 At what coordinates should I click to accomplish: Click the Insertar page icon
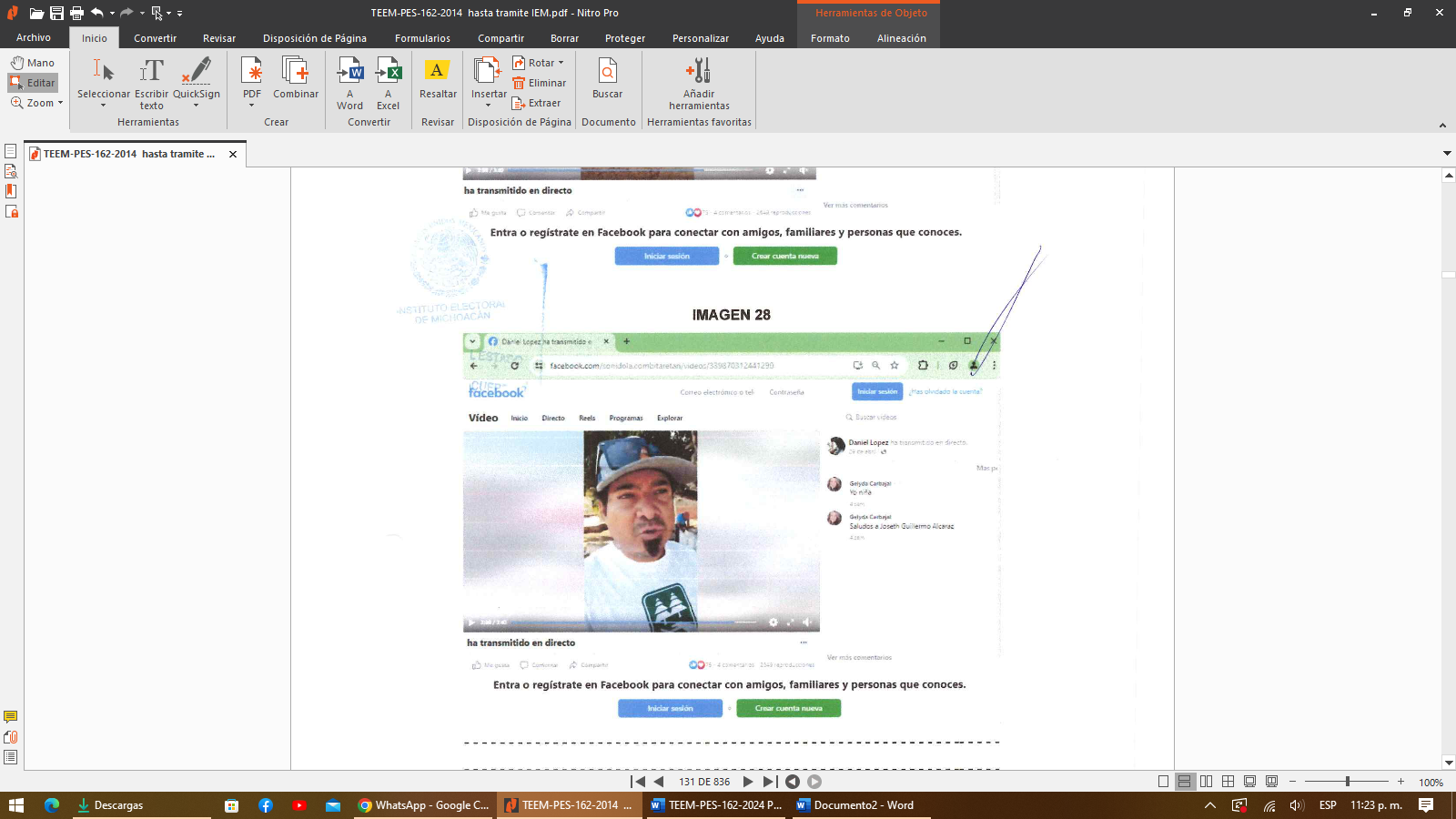point(488,70)
